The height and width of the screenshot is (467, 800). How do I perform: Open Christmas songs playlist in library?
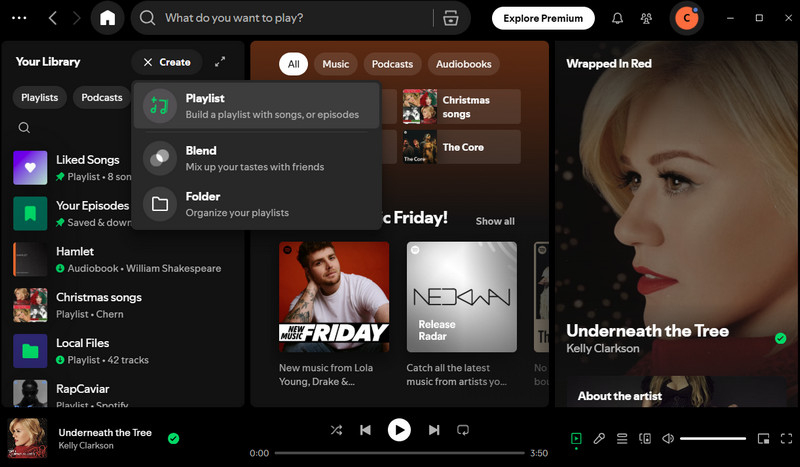tap(122, 306)
